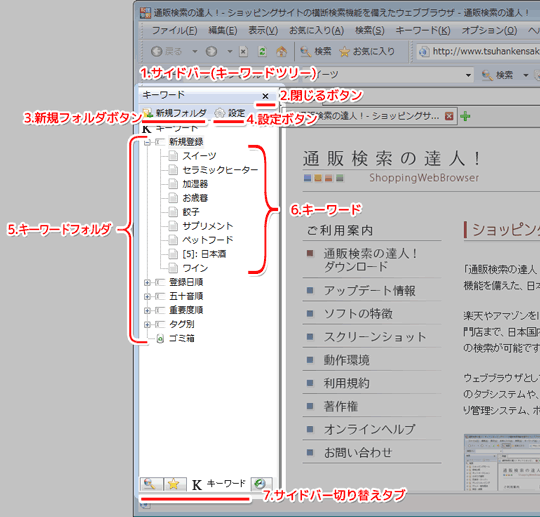Open the 通販検索の達人!ダウンロード link
540x517 pixels.
pyautogui.click(x=371, y=260)
